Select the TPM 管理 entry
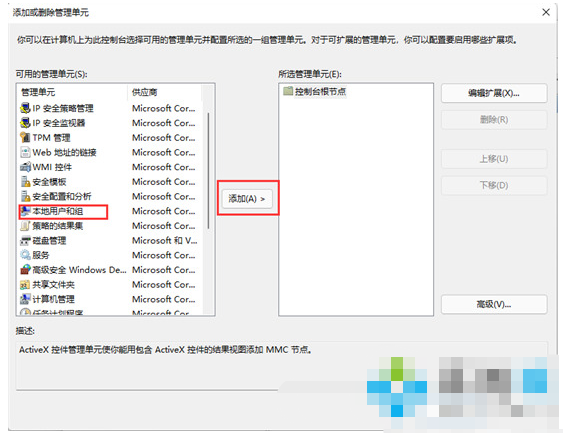This screenshot has height=433, width=563. 109,138
